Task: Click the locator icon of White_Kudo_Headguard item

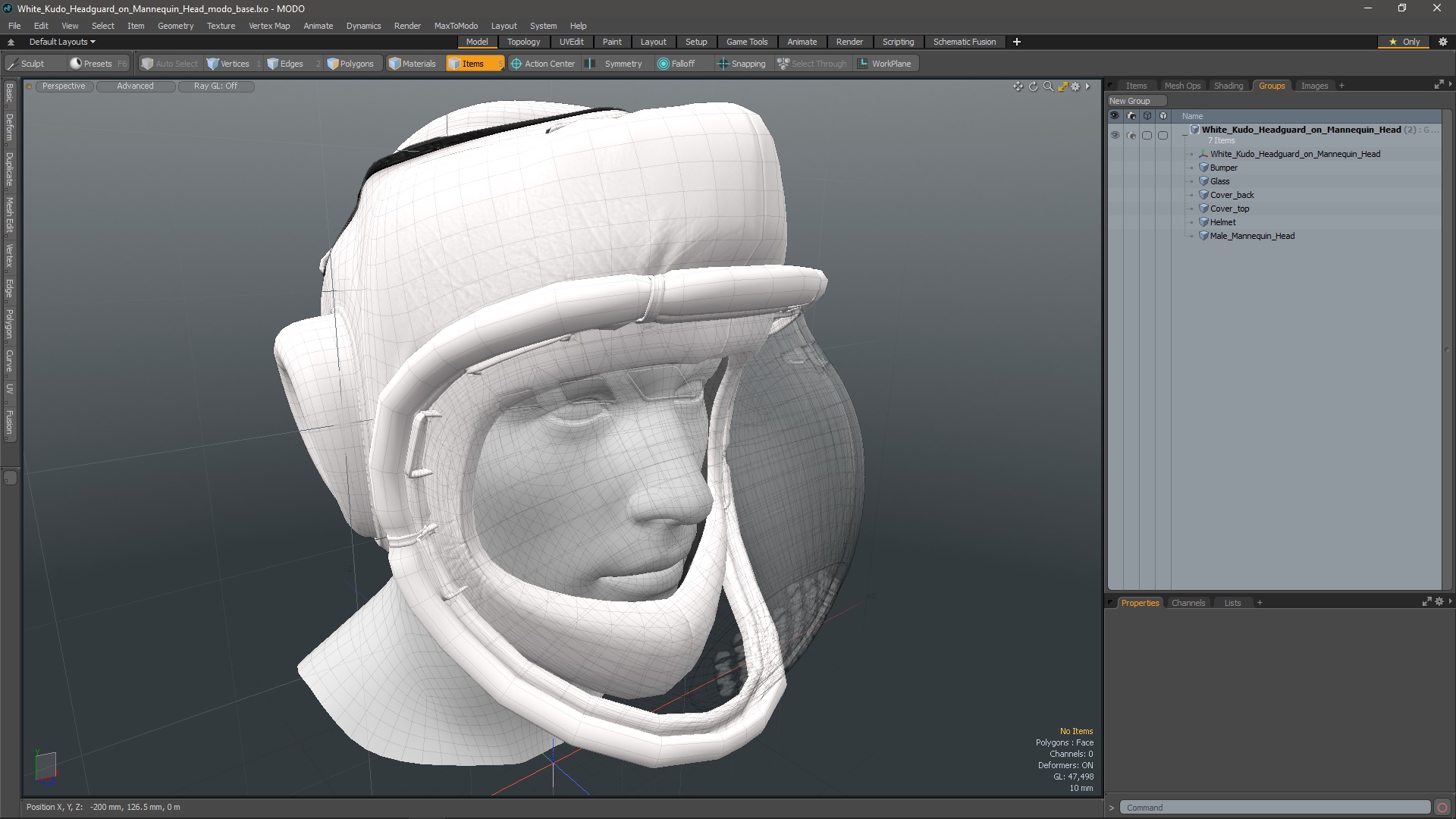Action: (x=1203, y=154)
